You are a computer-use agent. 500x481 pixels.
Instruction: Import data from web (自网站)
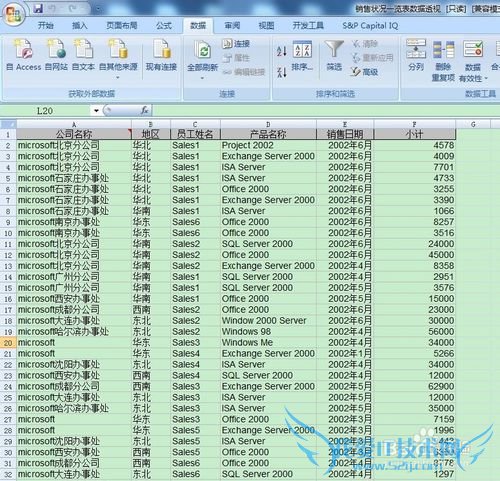(x=56, y=55)
